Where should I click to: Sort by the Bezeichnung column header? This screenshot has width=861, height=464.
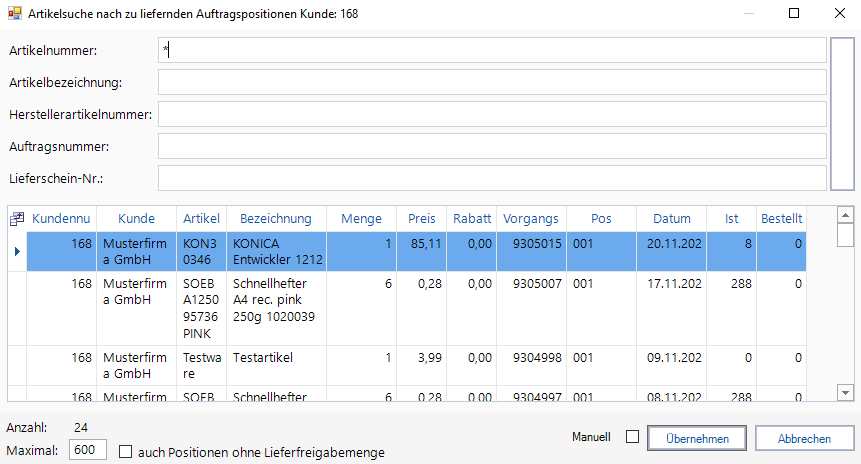[276, 219]
